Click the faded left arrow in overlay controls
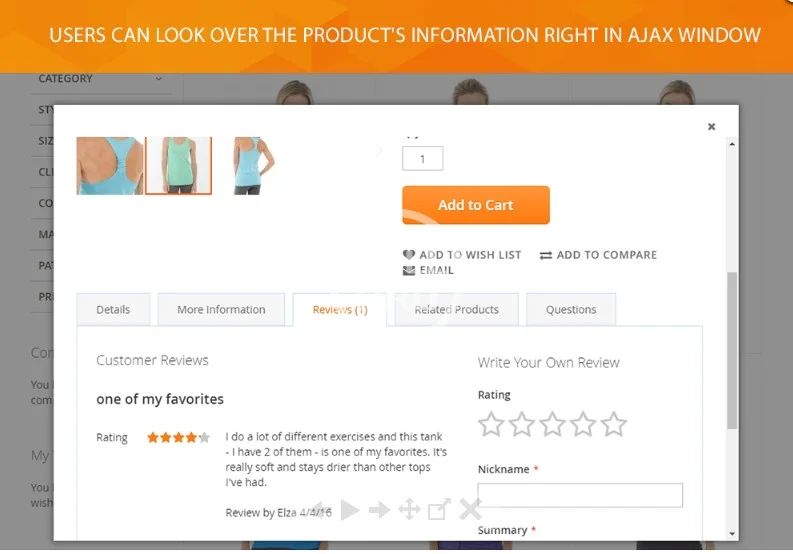Screen dimensions: 793x554 [320, 510]
